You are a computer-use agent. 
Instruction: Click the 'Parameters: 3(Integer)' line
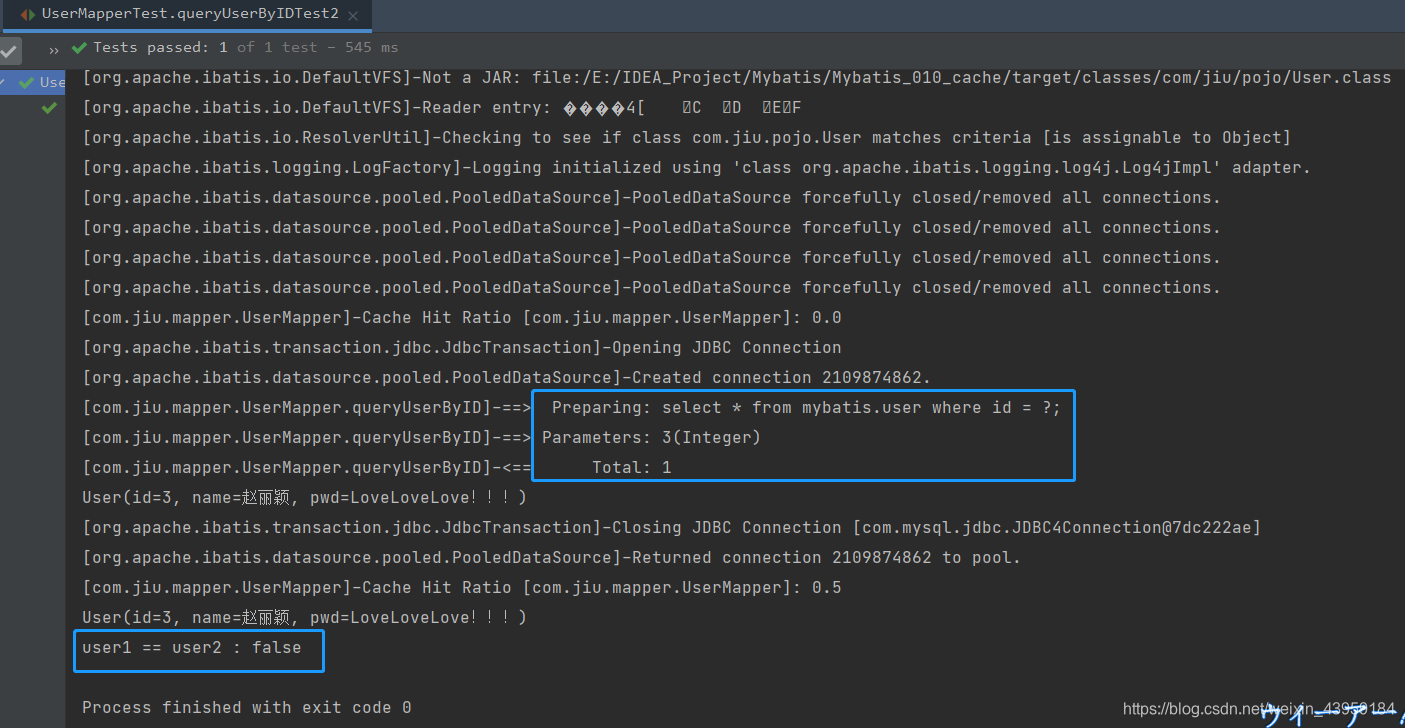[421, 437]
